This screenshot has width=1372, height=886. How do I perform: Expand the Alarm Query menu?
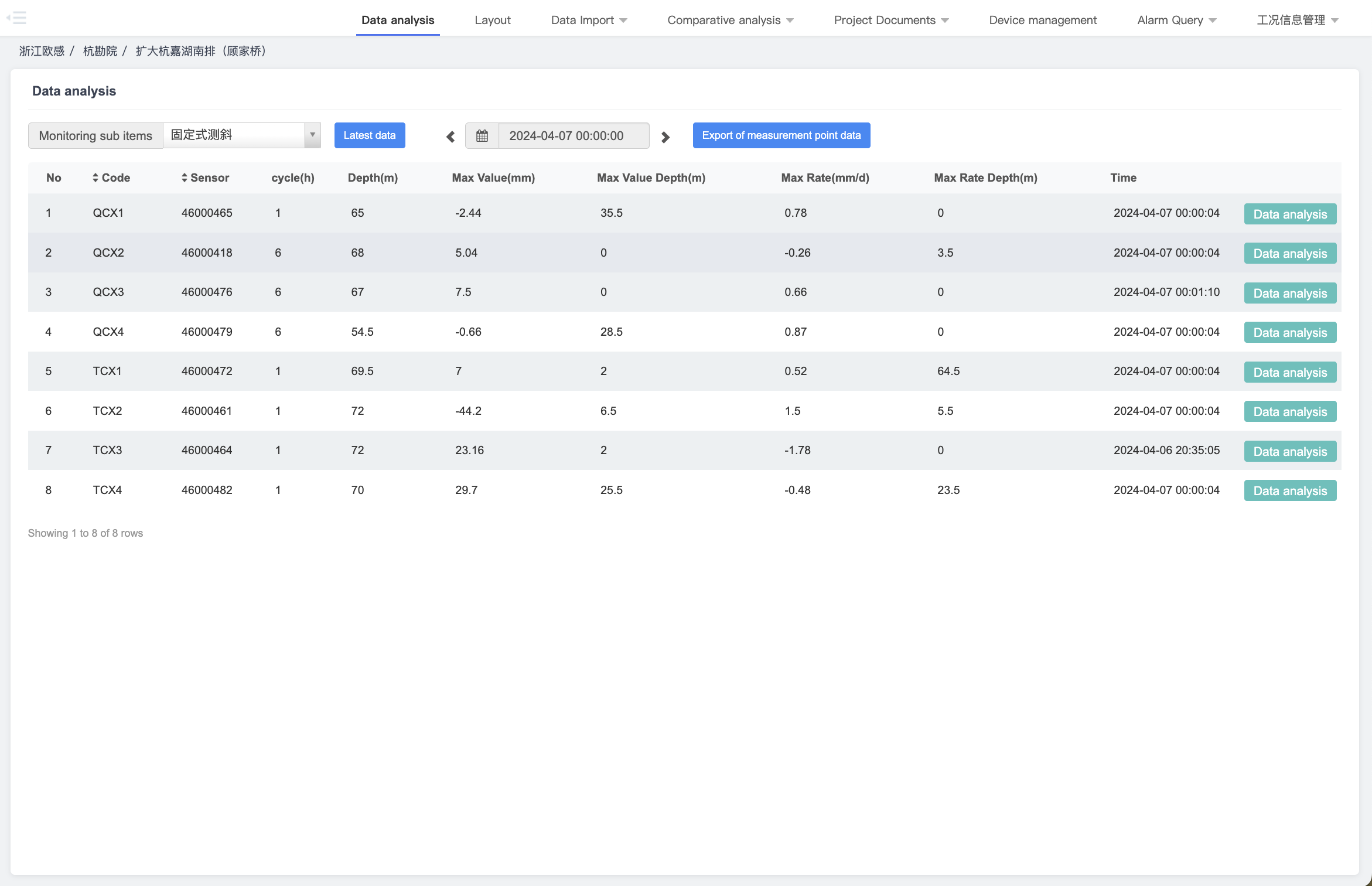1177,20
